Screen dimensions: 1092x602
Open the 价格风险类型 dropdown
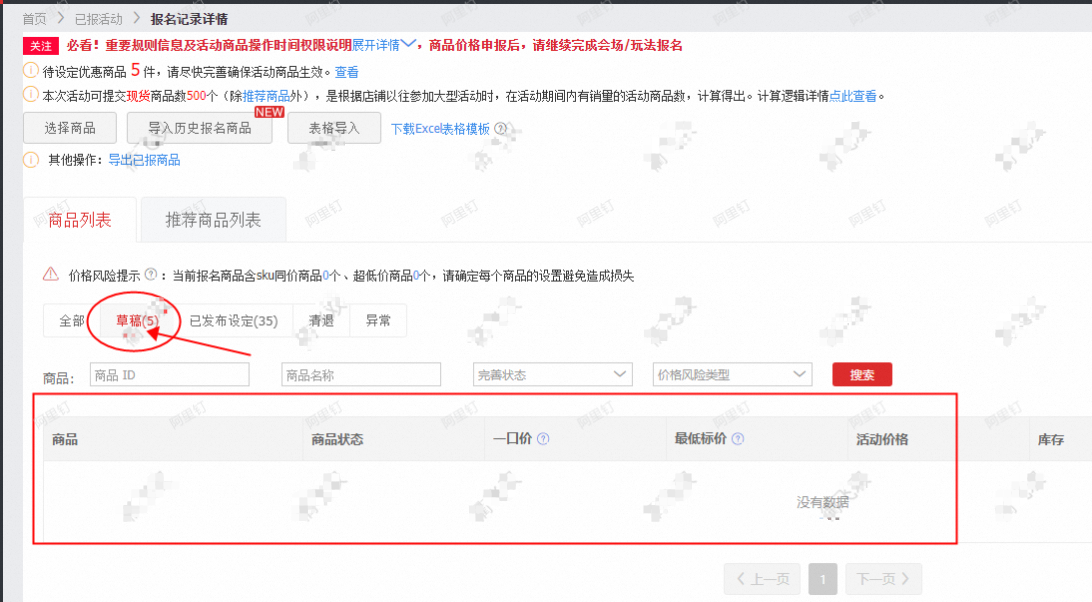point(732,375)
